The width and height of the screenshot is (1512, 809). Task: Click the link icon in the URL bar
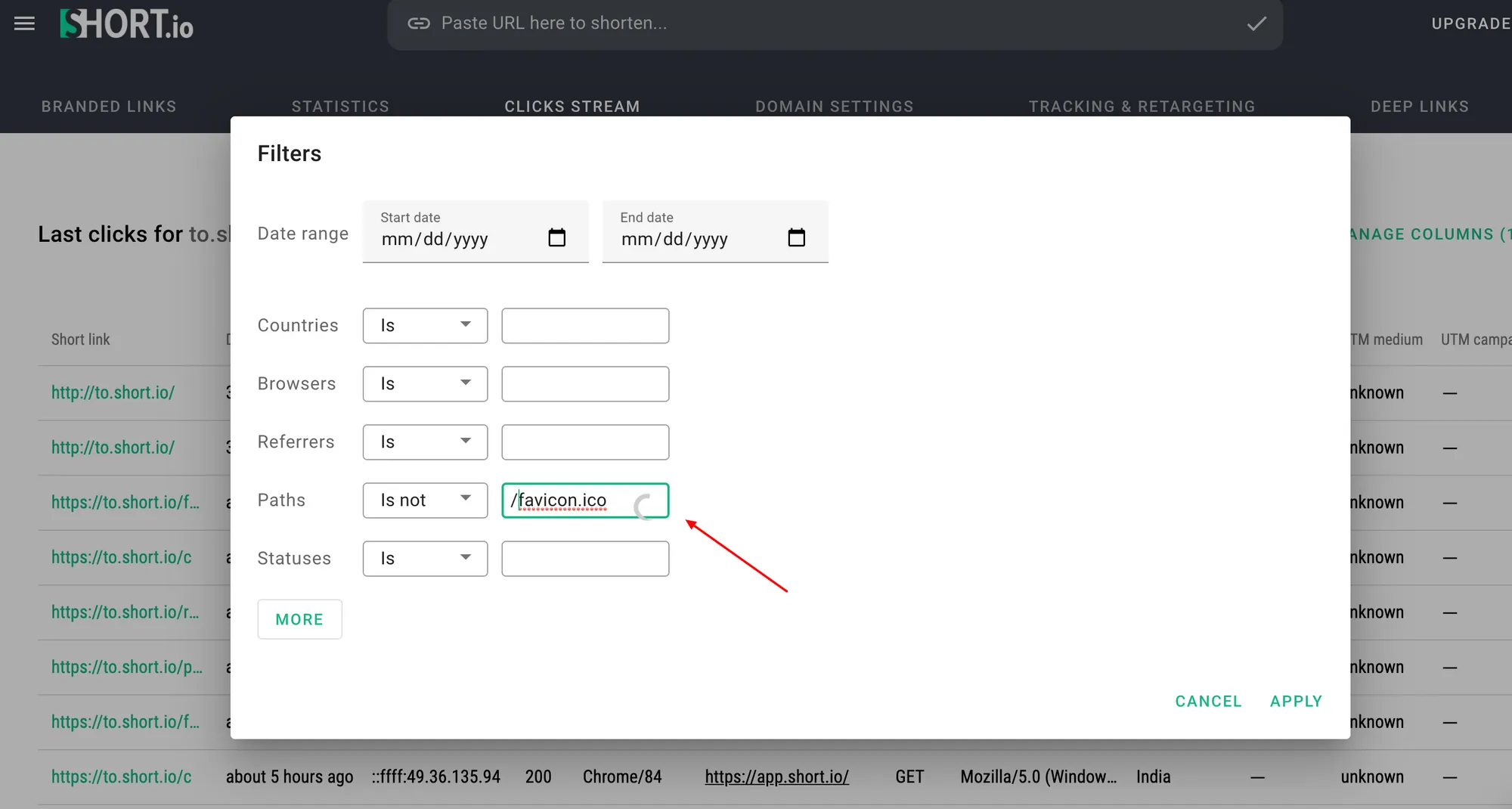click(419, 23)
